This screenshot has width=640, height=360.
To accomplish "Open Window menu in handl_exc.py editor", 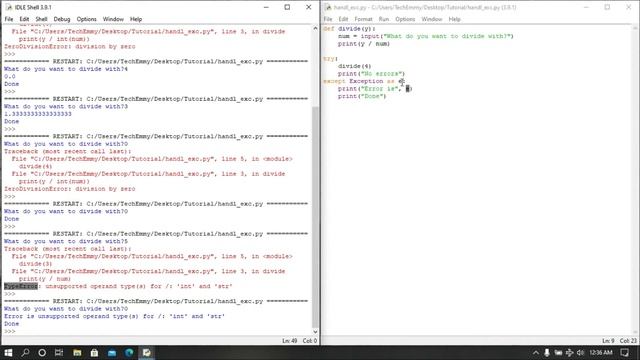I will click(x=432, y=19).
